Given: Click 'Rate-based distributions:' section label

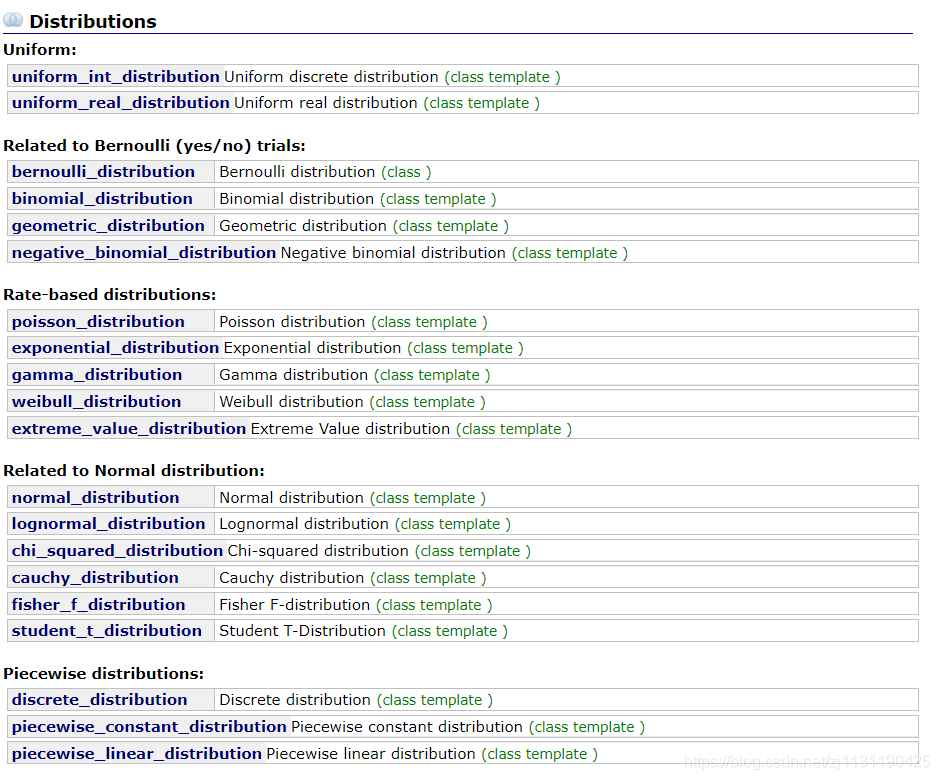Looking at the screenshot, I should pos(110,295).
